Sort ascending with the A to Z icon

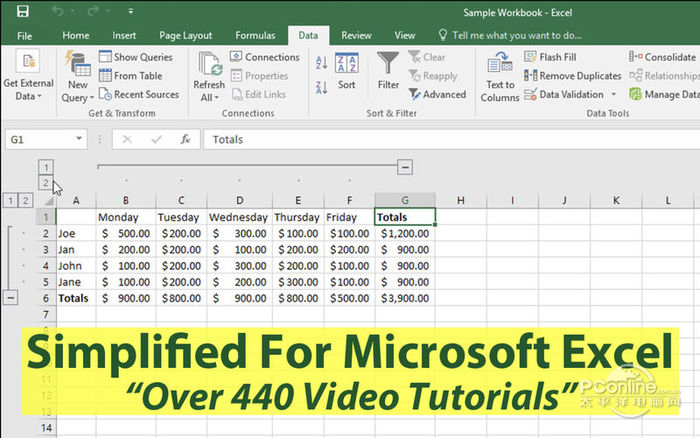[x=321, y=62]
